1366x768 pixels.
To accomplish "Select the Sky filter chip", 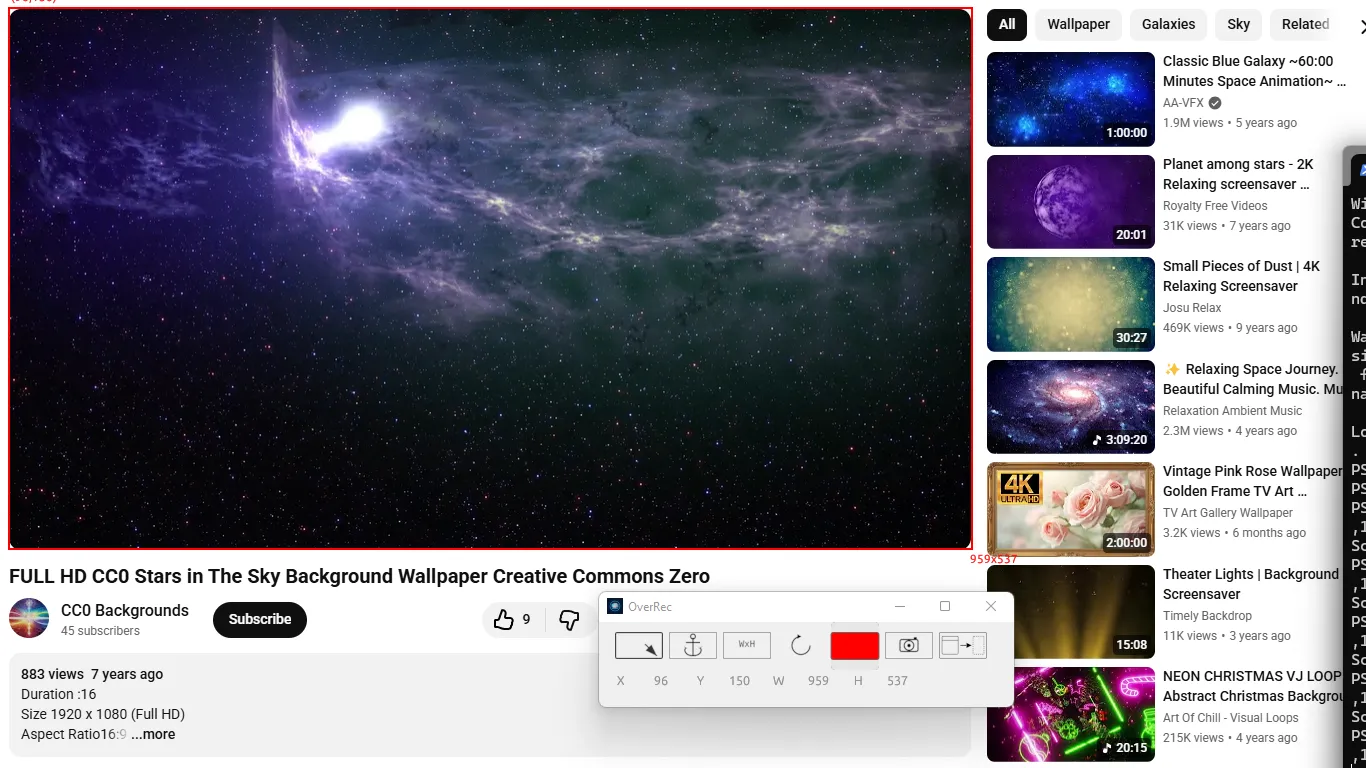I will pyautogui.click(x=1239, y=24).
